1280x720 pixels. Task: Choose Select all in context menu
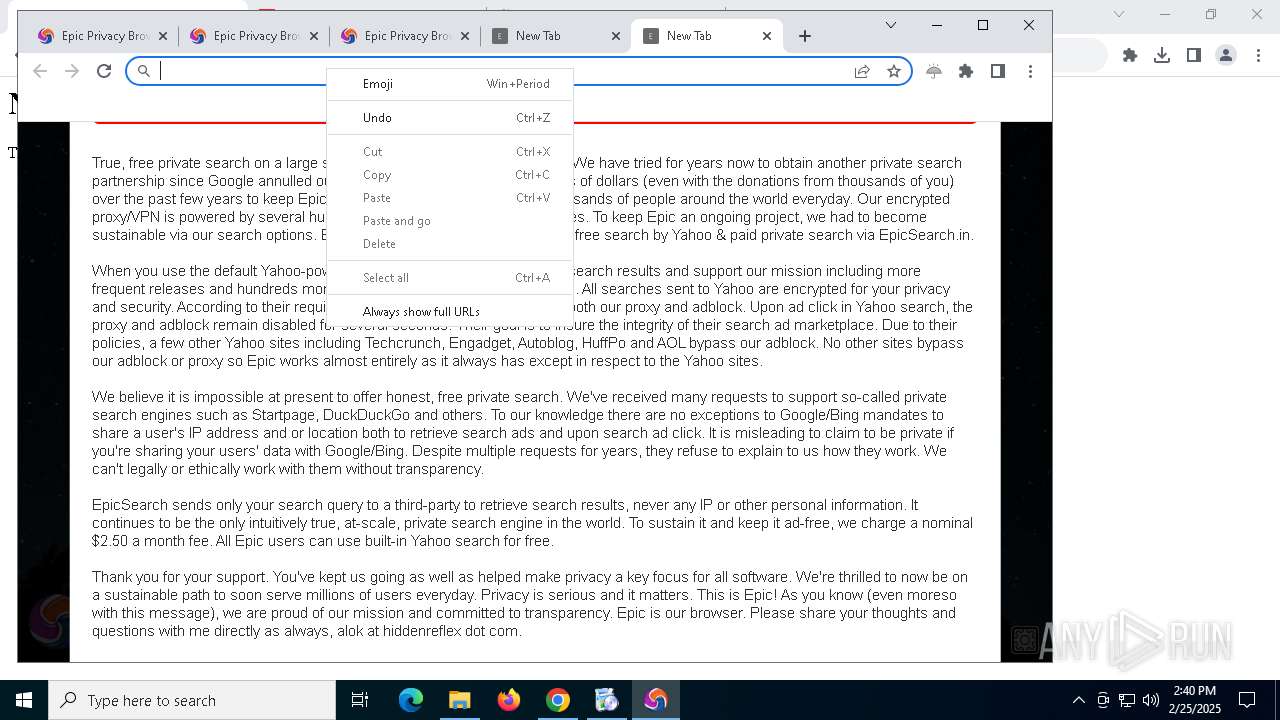pyautogui.click(x=450, y=278)
